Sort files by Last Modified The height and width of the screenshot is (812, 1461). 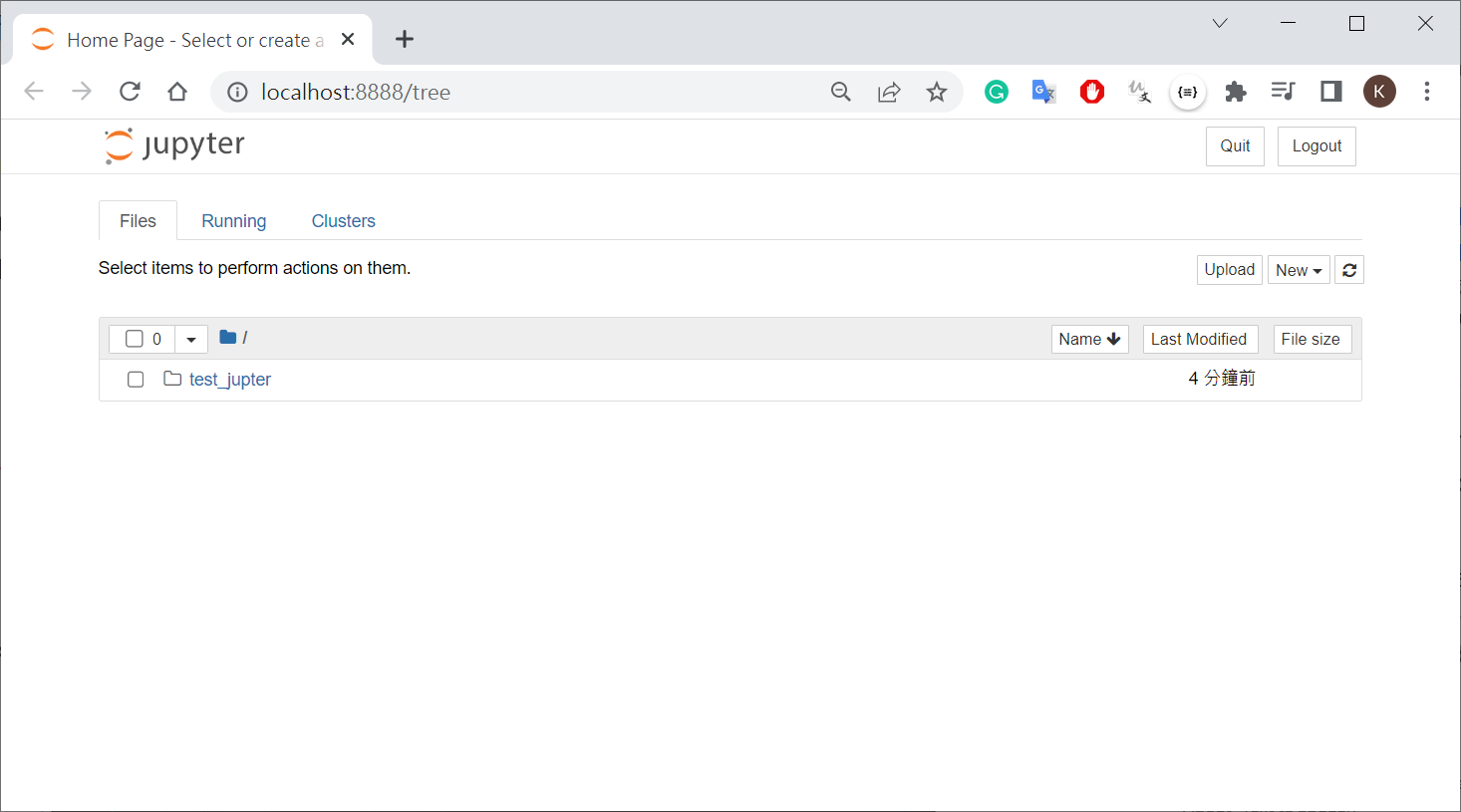click(1199, 339)
